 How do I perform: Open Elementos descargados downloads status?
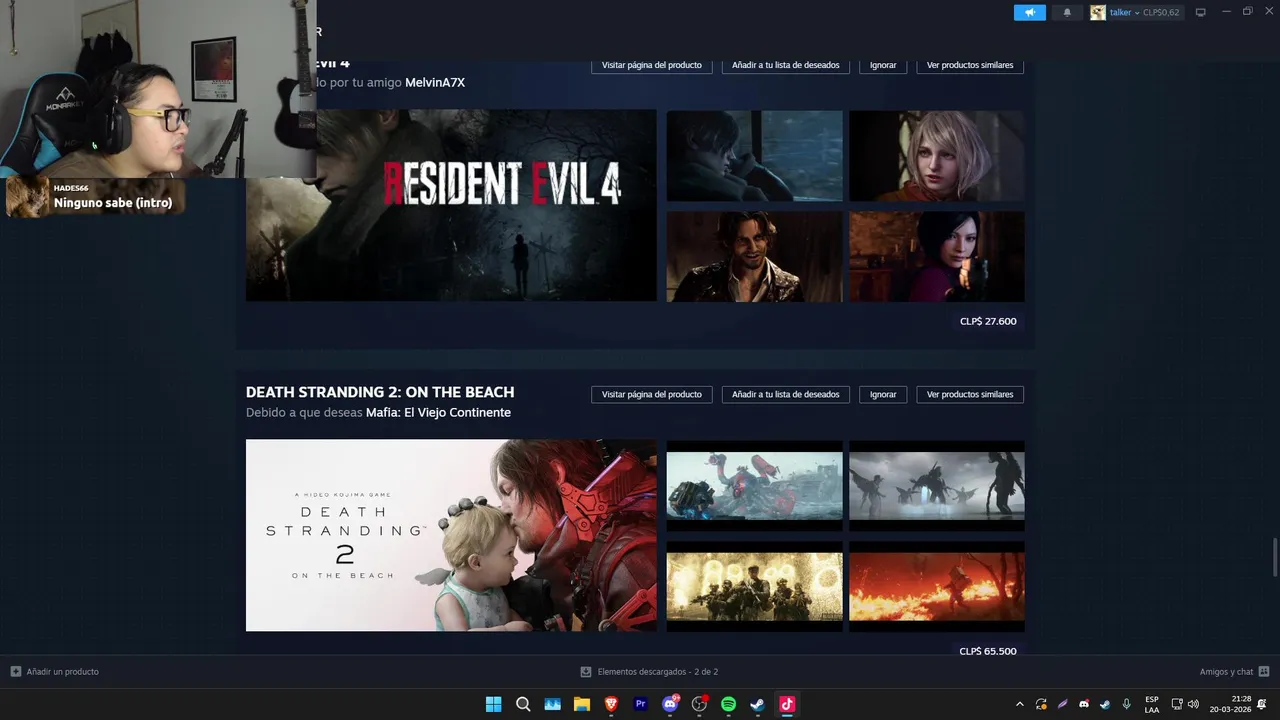649,672
